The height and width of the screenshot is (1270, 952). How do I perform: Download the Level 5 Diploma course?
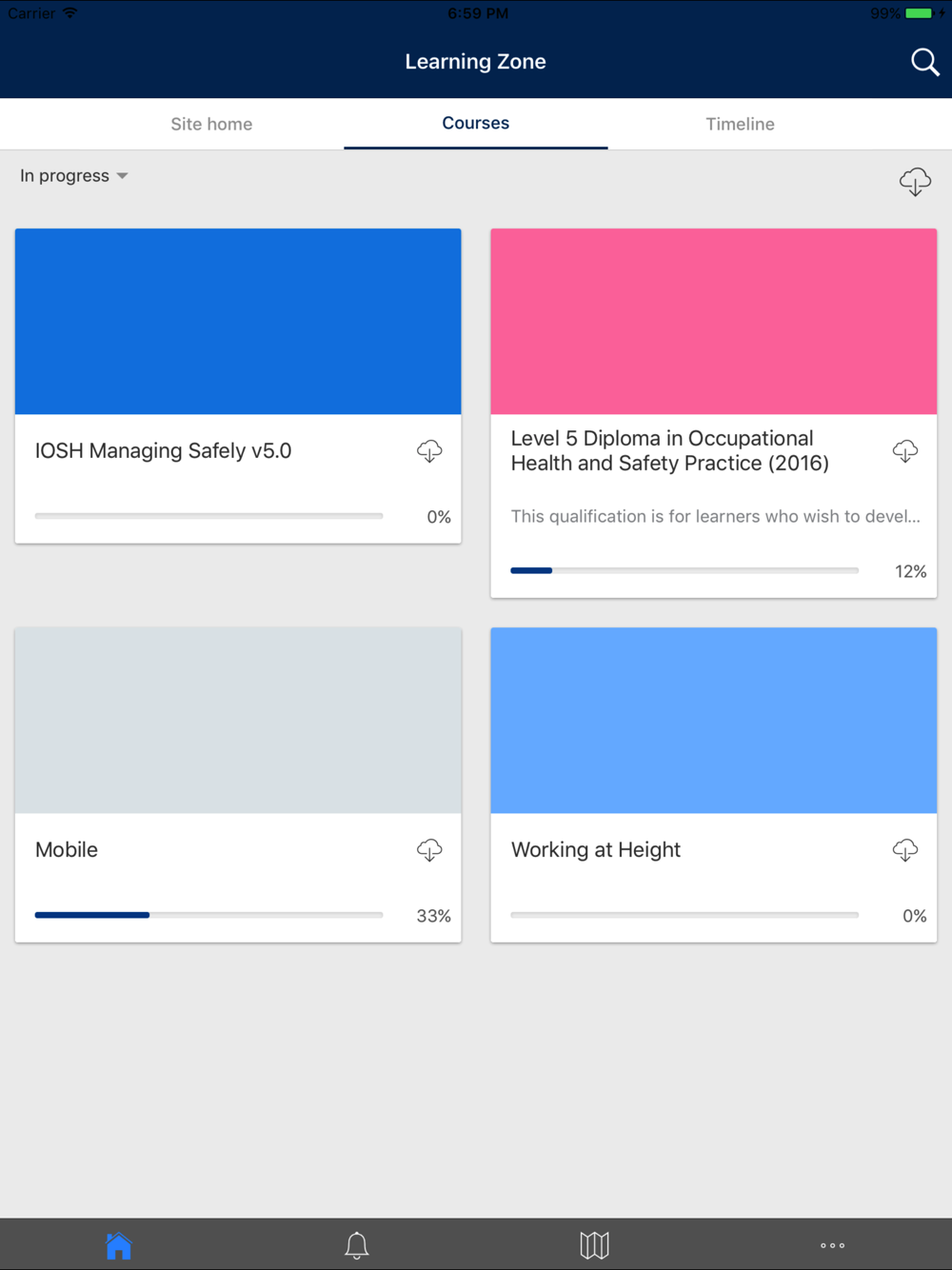(x=905, y=451)
